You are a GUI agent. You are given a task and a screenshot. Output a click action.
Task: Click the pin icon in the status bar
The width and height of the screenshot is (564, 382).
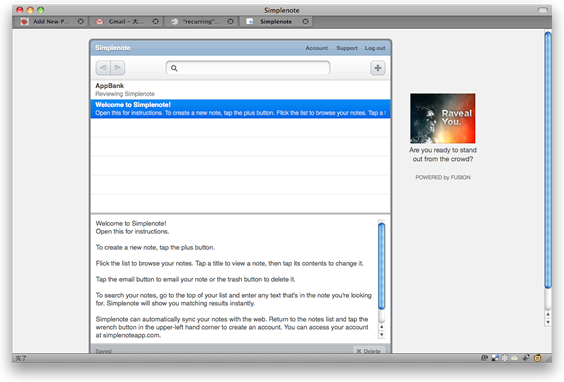[526, 358]
